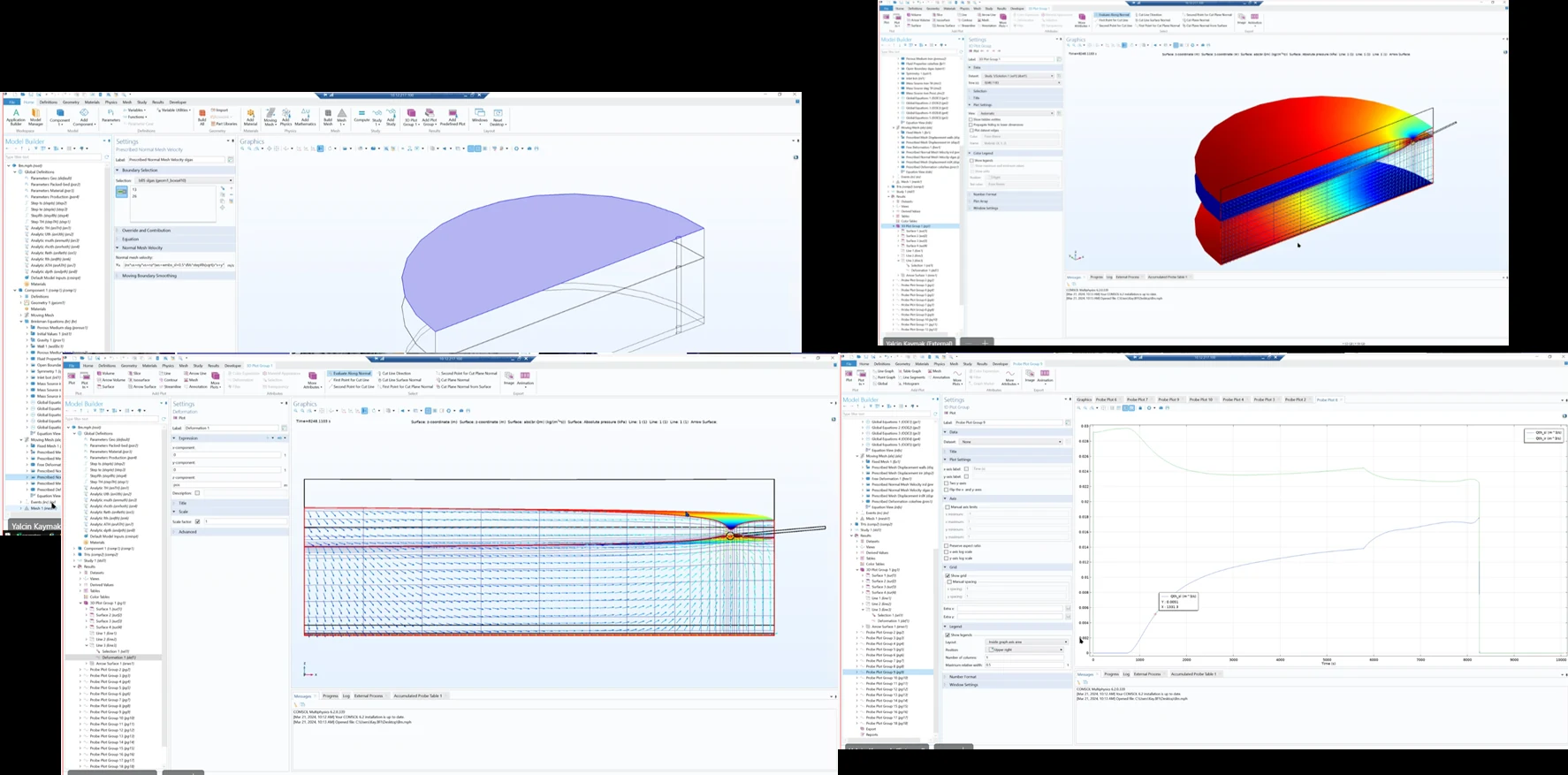
Task: Select Deformation 1 in the model tree
Action: coord(118,657)
